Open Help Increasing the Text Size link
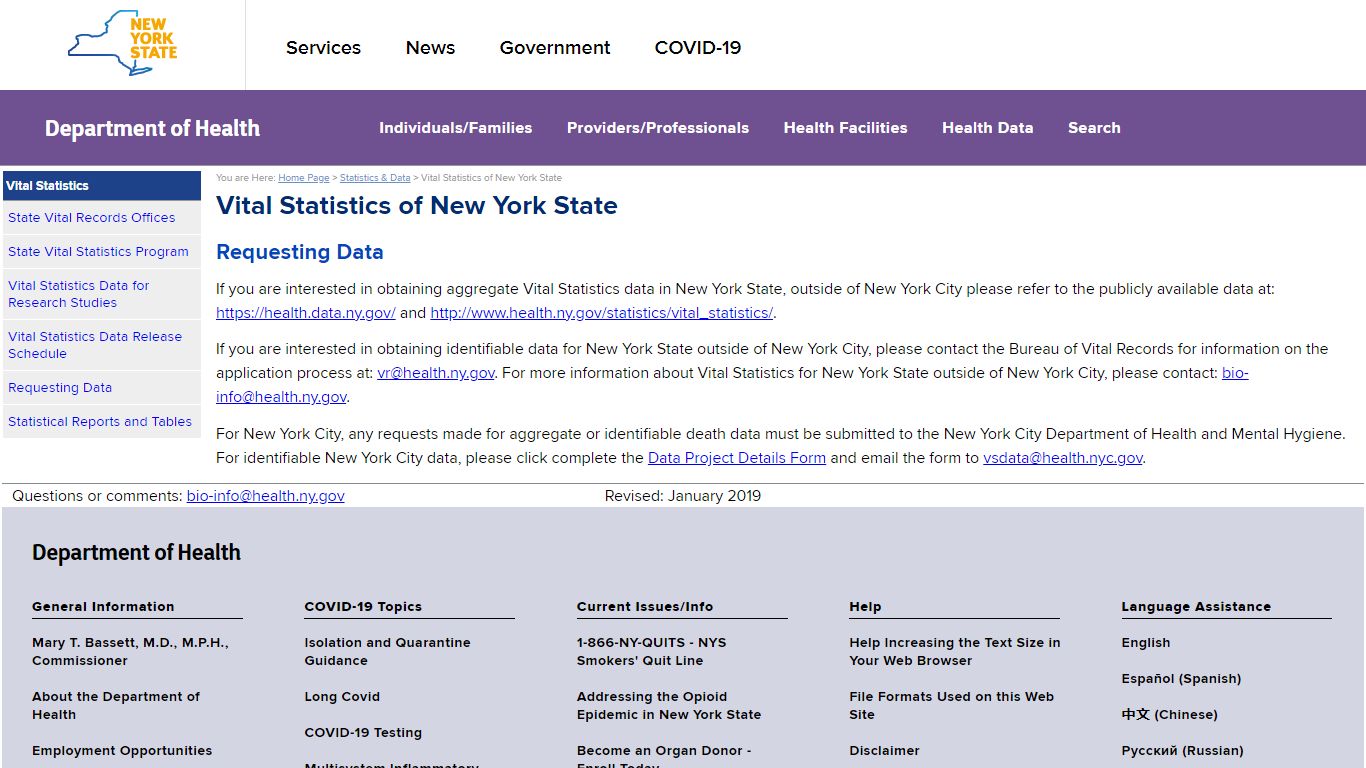This screenshot has height=768, width=1366. [955, 652]
